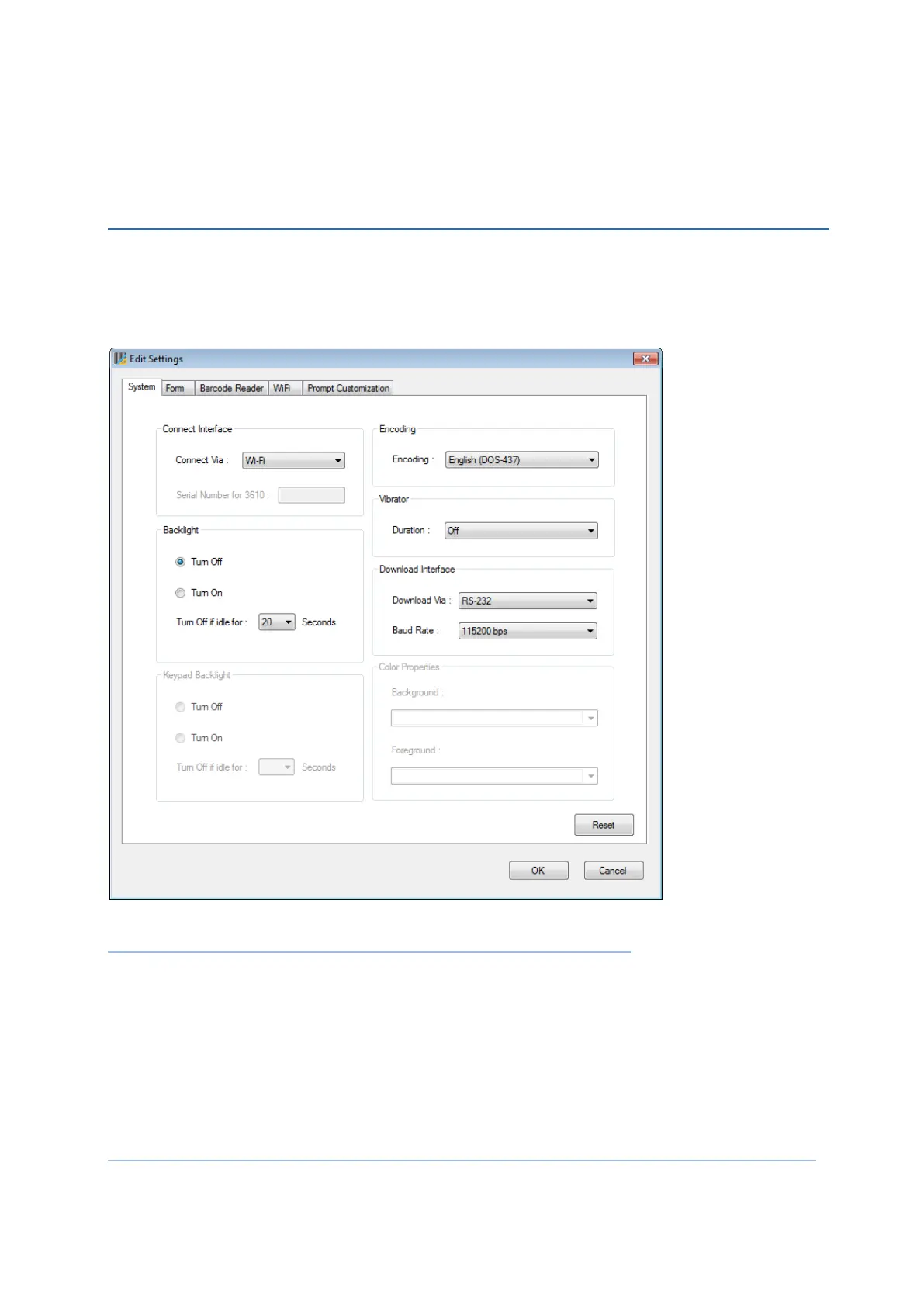
Task: Open the Background color dropdown
Action: click(x=494, y=718)
